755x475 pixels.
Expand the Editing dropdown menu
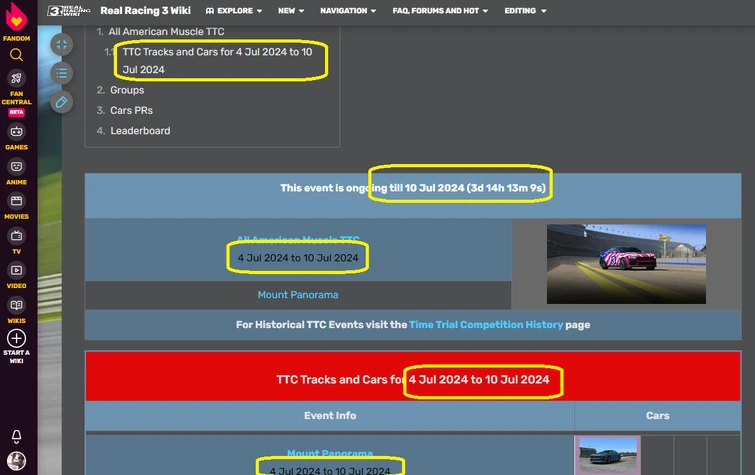[525, 11]
